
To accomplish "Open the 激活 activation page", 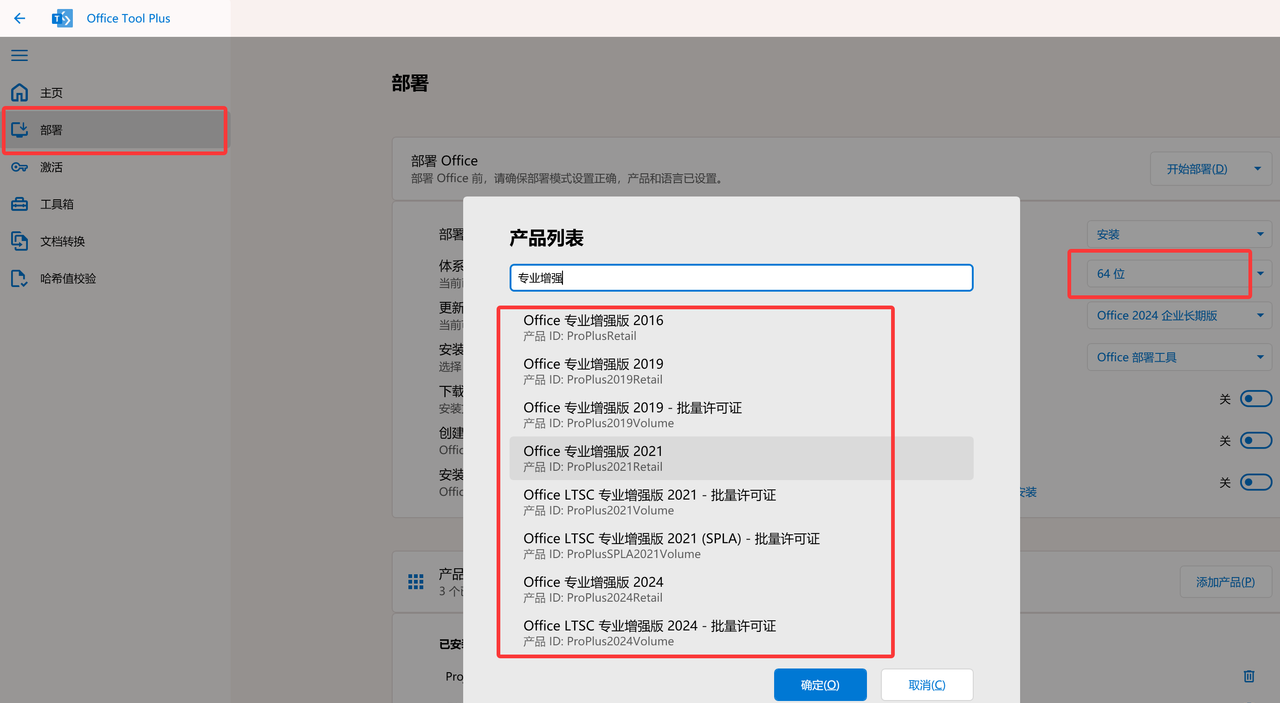I will (51, 167).
